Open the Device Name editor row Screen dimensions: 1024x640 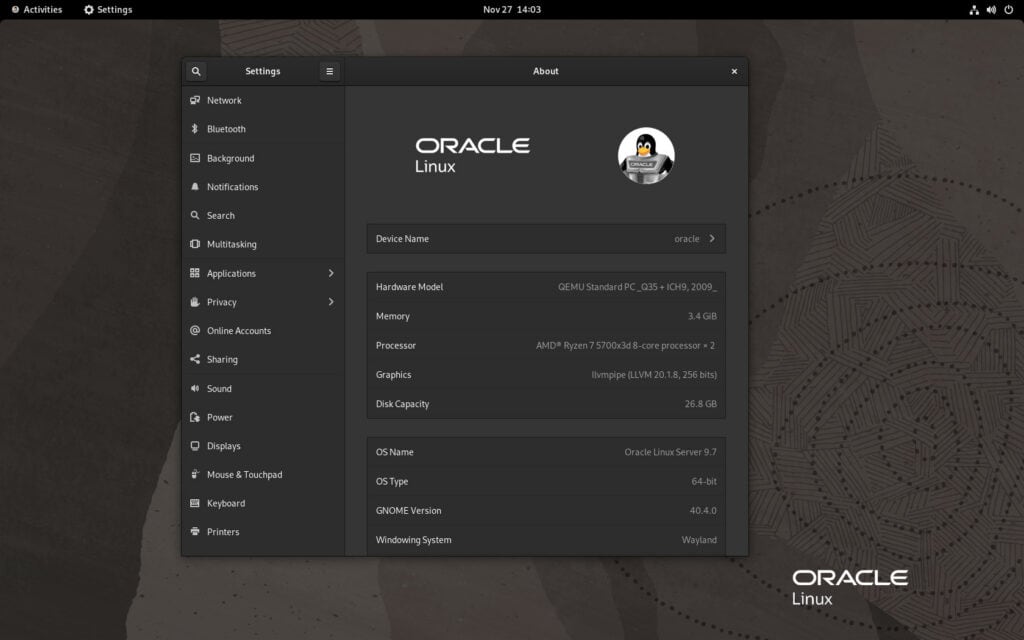click(x=546, y=239)
